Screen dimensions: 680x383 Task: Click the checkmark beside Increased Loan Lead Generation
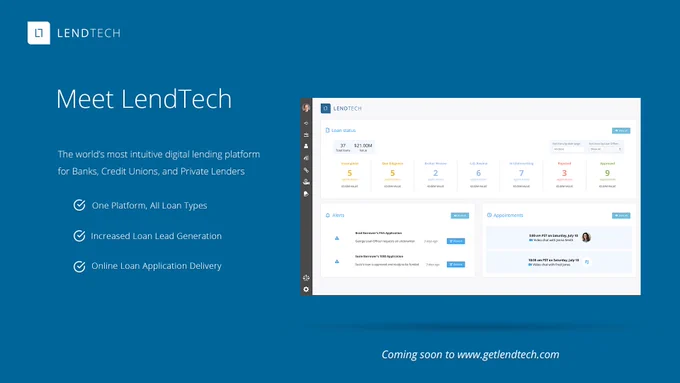[x=79, y=236]
